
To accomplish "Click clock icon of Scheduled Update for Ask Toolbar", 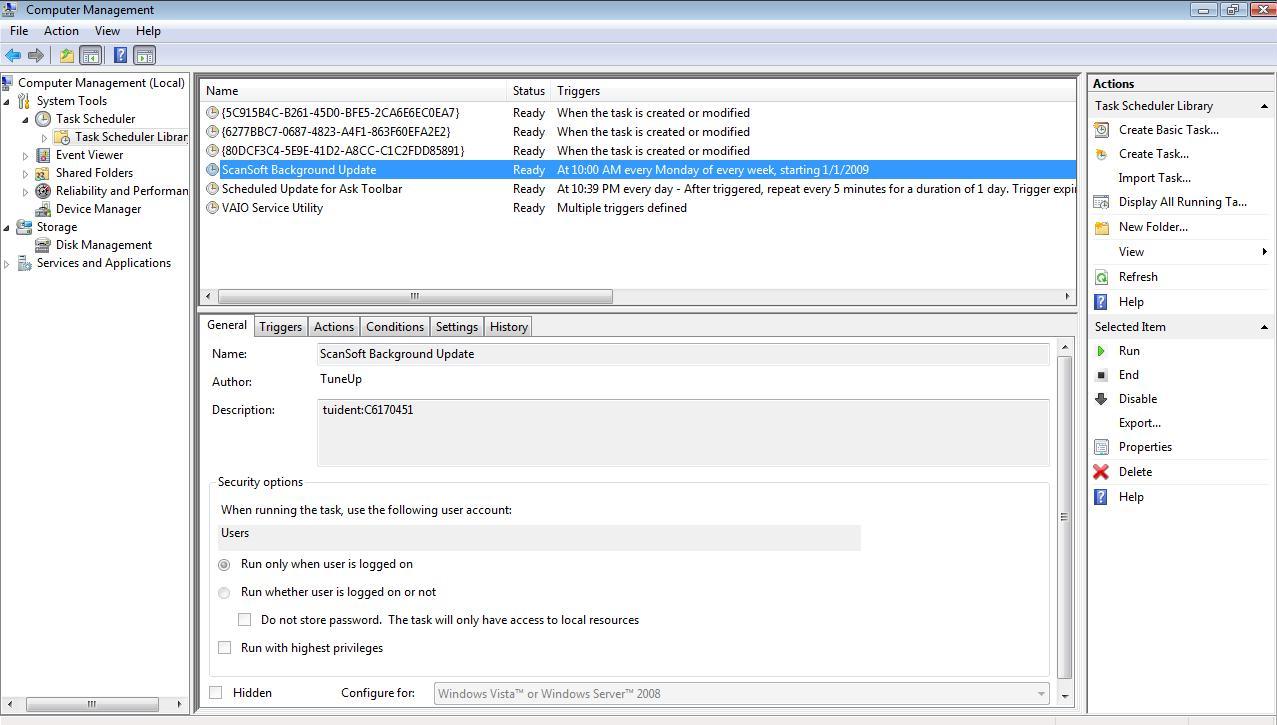I will pos(212,189).
